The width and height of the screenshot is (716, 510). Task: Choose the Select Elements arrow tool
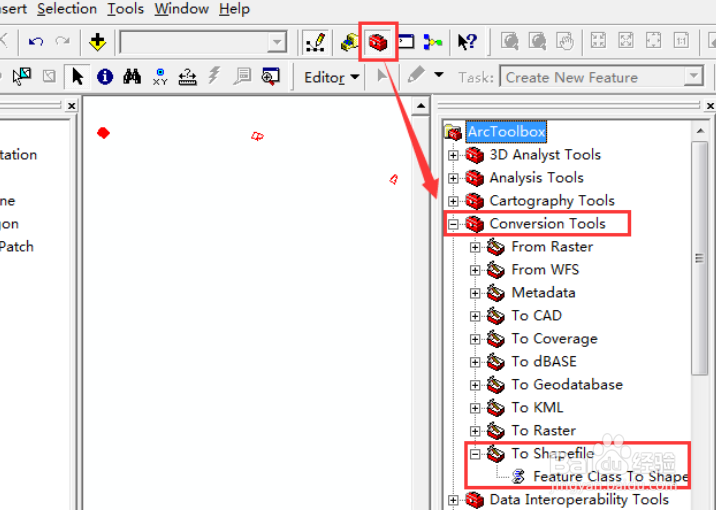coord(78,76)
